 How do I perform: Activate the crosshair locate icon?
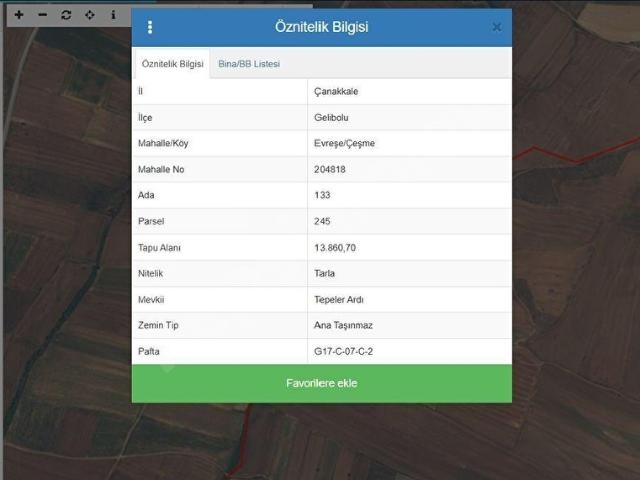(89, 15)
